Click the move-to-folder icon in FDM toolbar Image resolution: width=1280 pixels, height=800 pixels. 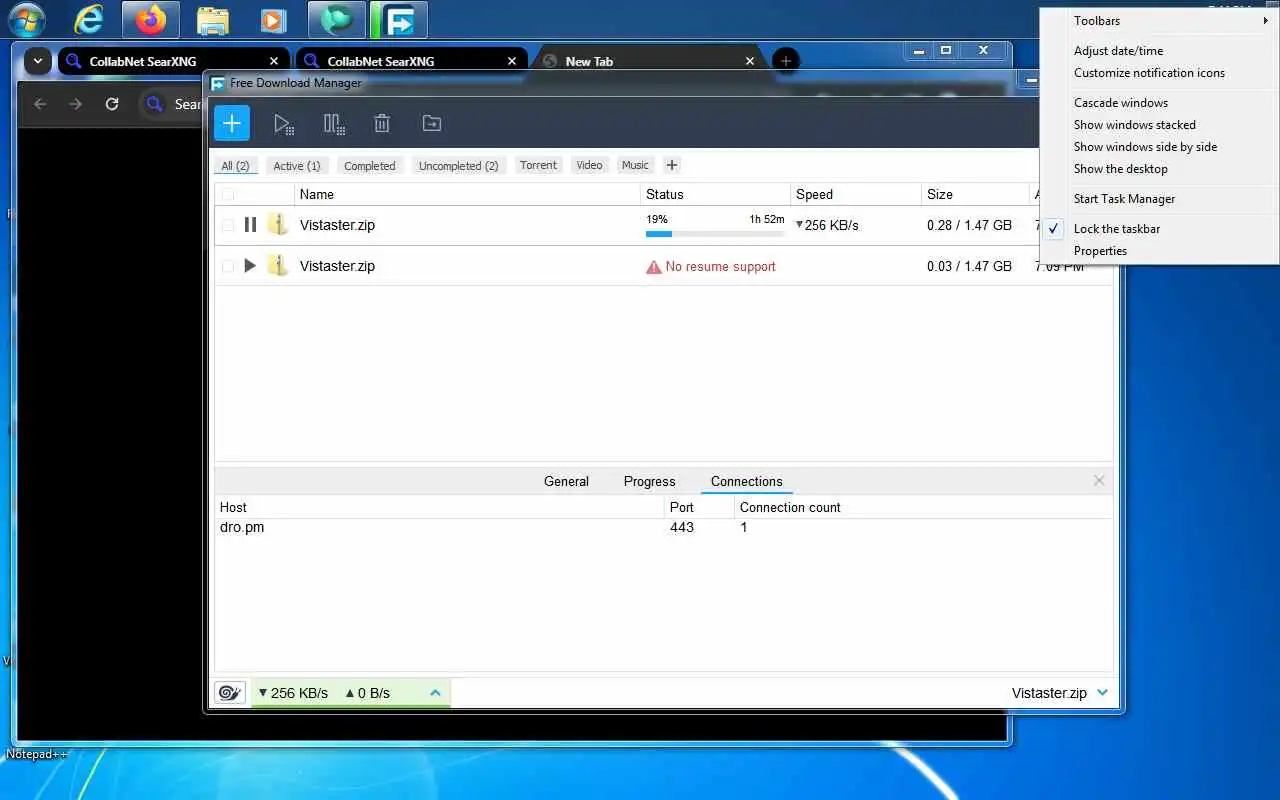pos(432,123)
